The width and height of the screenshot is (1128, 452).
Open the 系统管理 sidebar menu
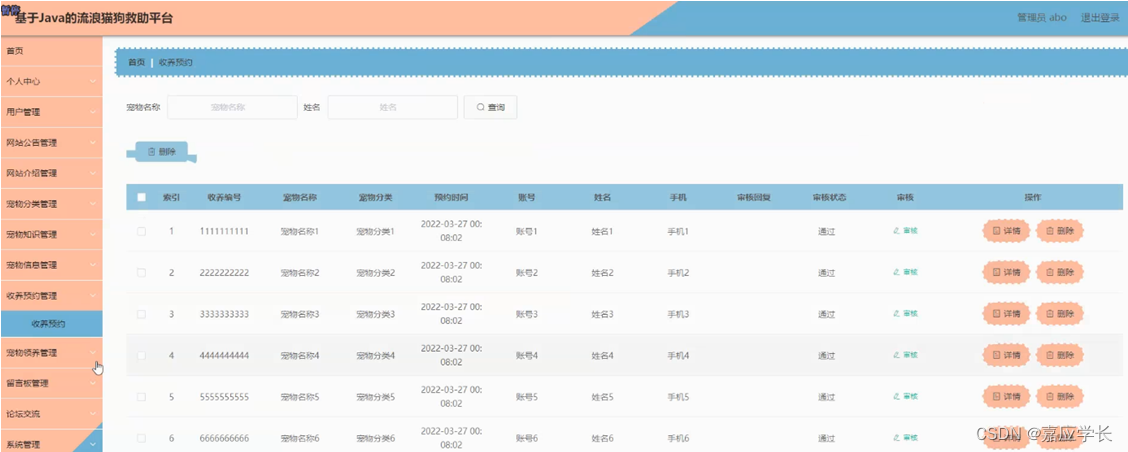tap(51, 444)
